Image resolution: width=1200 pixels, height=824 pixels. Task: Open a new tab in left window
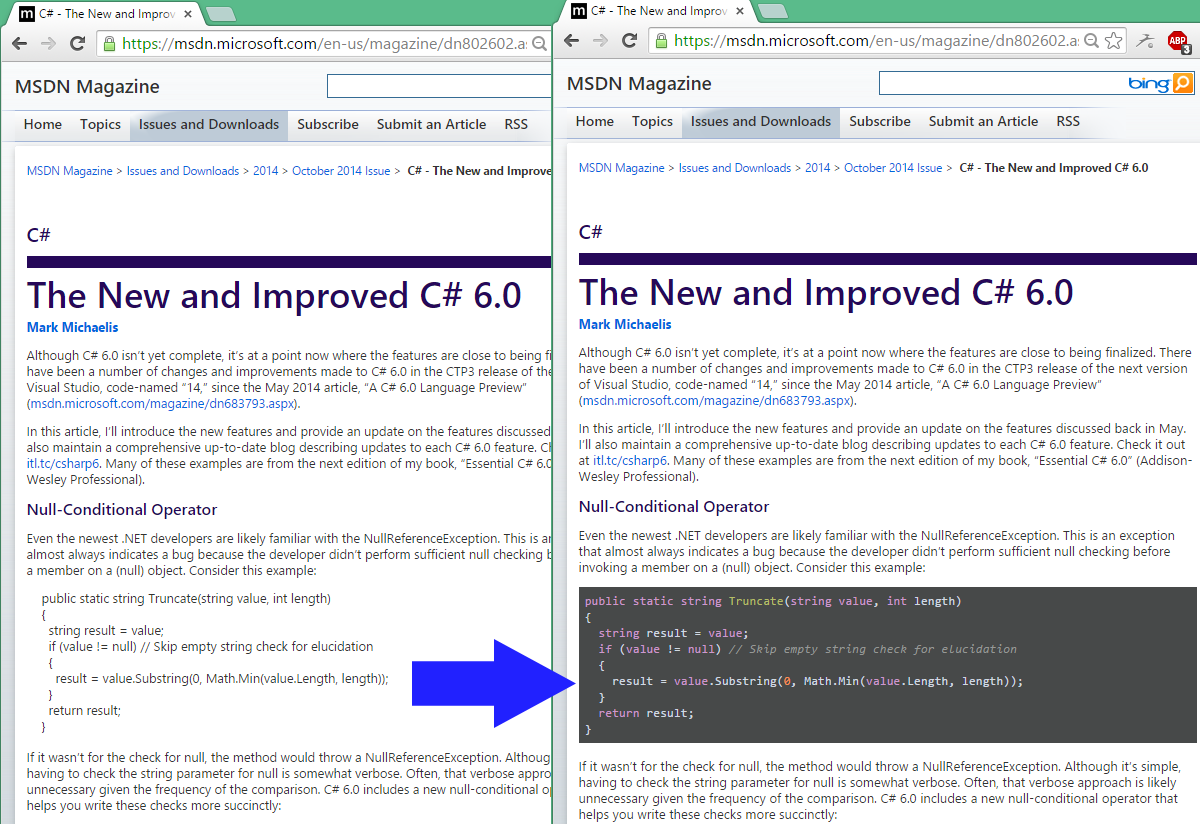[221, 14]
